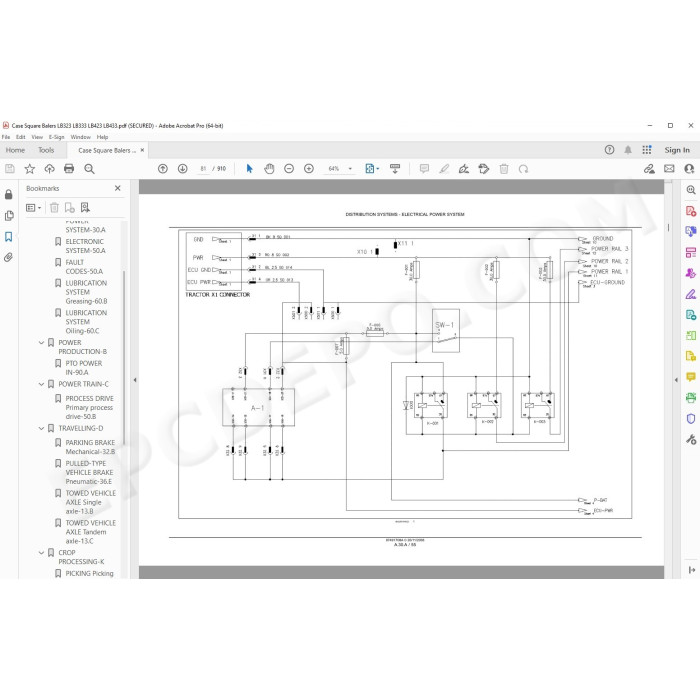Add the document to starred favorites
This screenshot has width=700, height=700.
[x=29, y=169]
